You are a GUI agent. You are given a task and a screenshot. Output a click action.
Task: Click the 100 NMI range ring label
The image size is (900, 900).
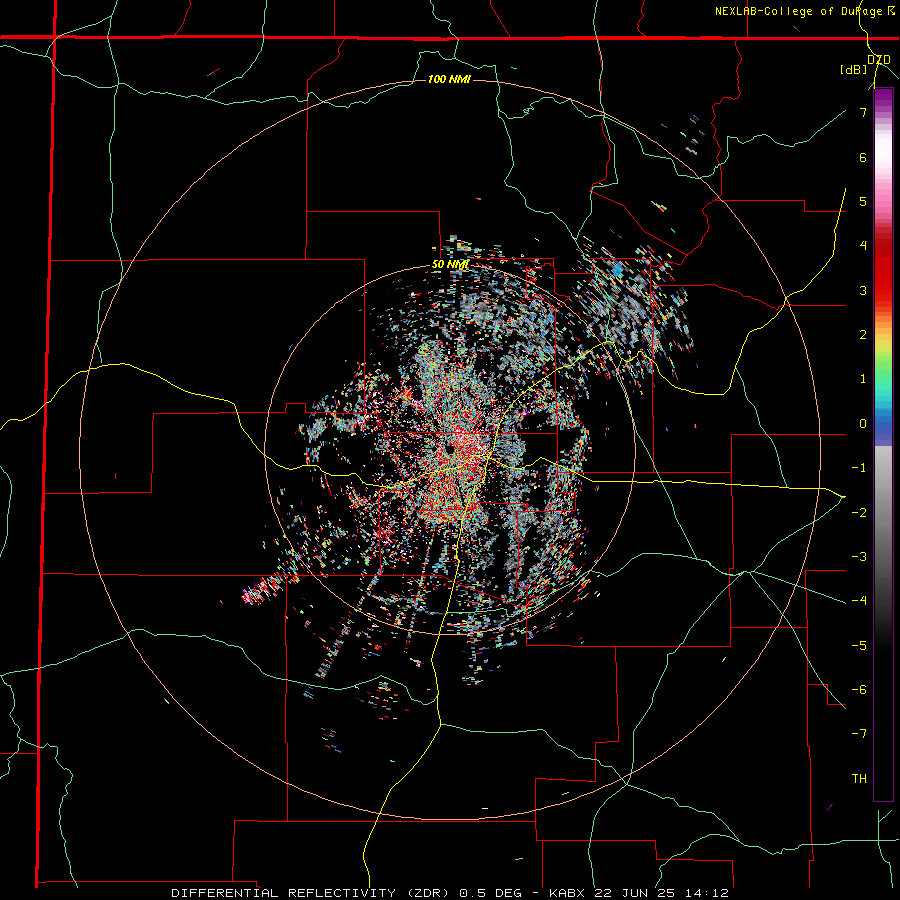point(449,79)
